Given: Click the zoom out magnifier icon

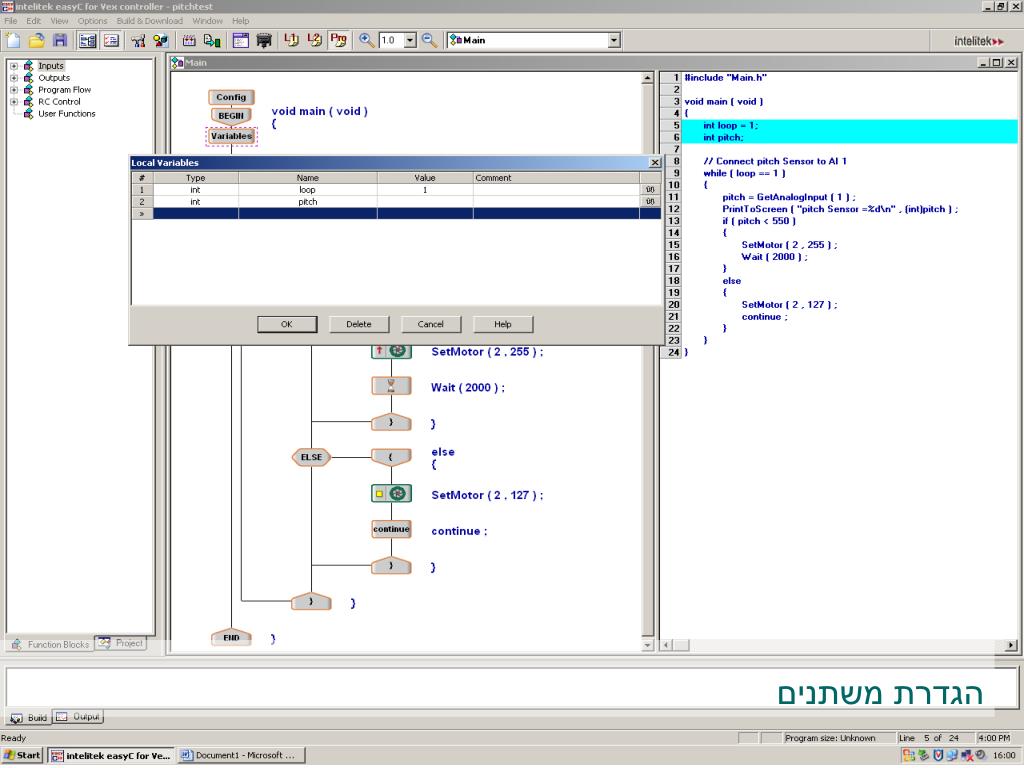Looking at the screenshot, I should [429, 40].
